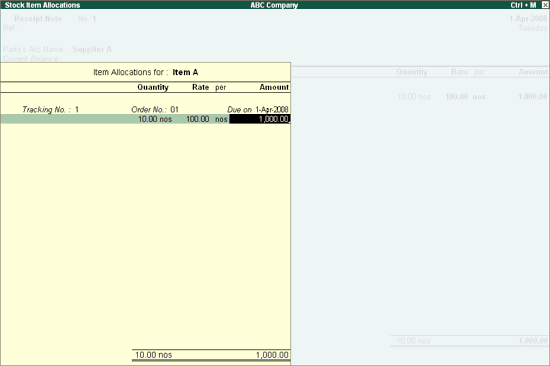The width and height of the screenshot is (550, 366).
Task: Click the dimmed voucher date 1-Apr-2008
Action: (528, 19)
